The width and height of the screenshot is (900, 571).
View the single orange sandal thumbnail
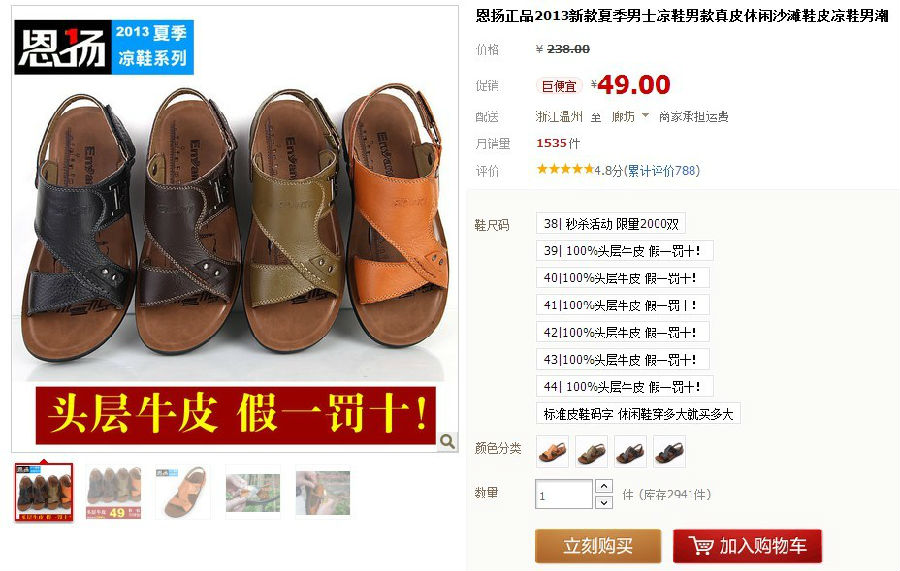point(183,492)
